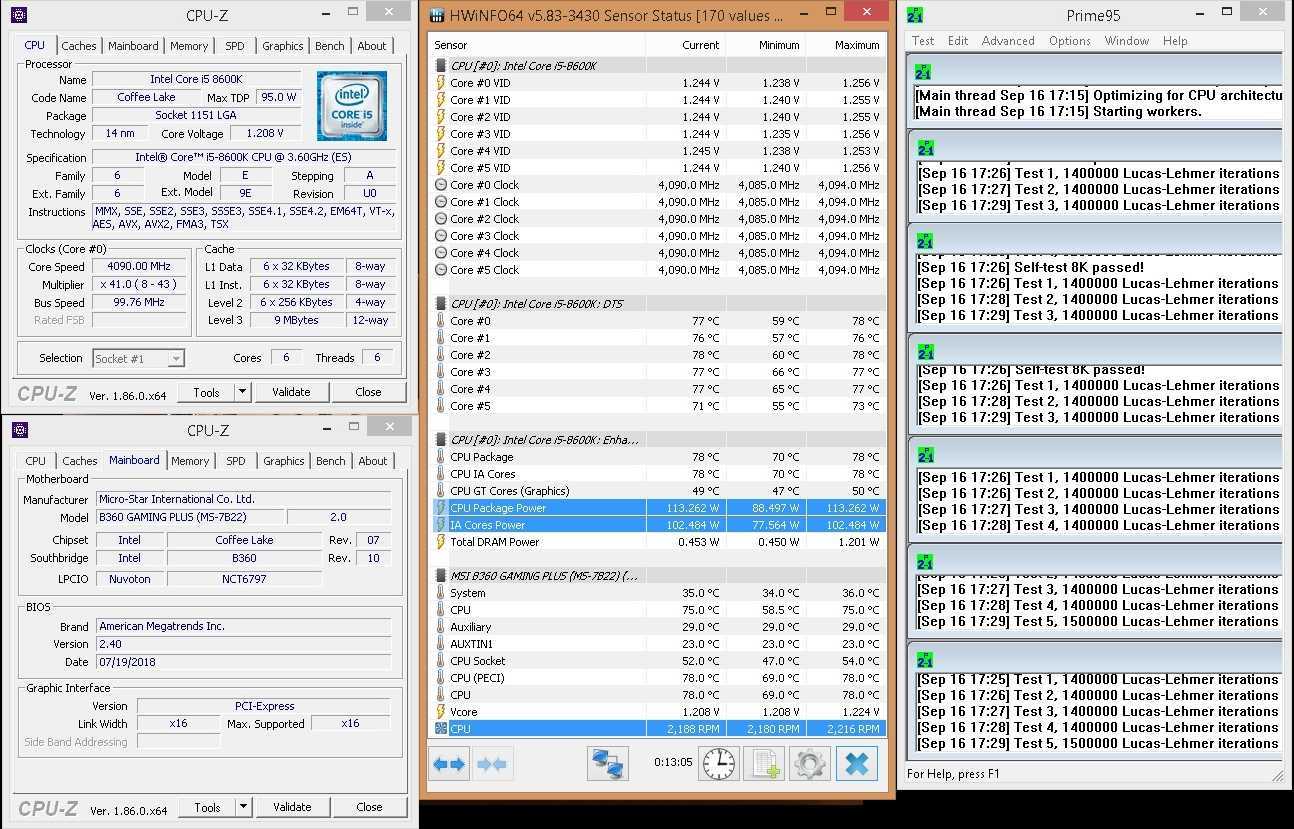Image resolution: width=1294 pixels, height=829 pixels.
Task: Click HWiNFO expand columns arrows icon
Action: click(449, 764)
